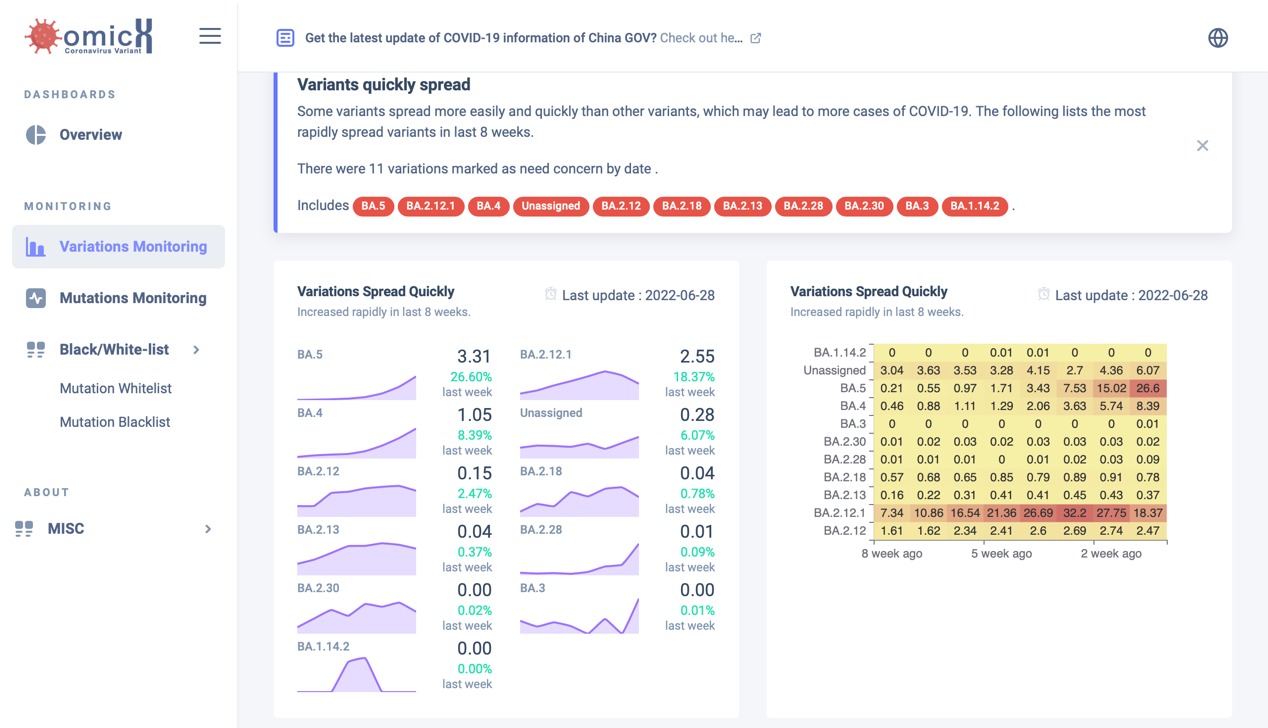The width and height of the screenshot is (1268, 728).
Task: Click the globe language icon
Action: tap(1217, 38)
